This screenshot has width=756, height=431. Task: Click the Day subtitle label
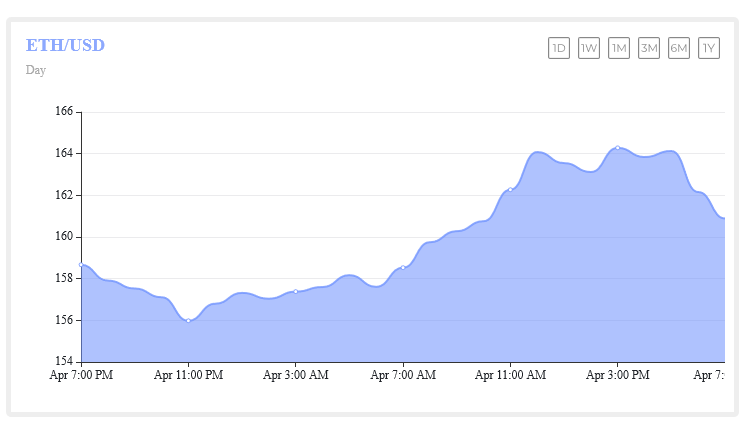coord(36,70)
